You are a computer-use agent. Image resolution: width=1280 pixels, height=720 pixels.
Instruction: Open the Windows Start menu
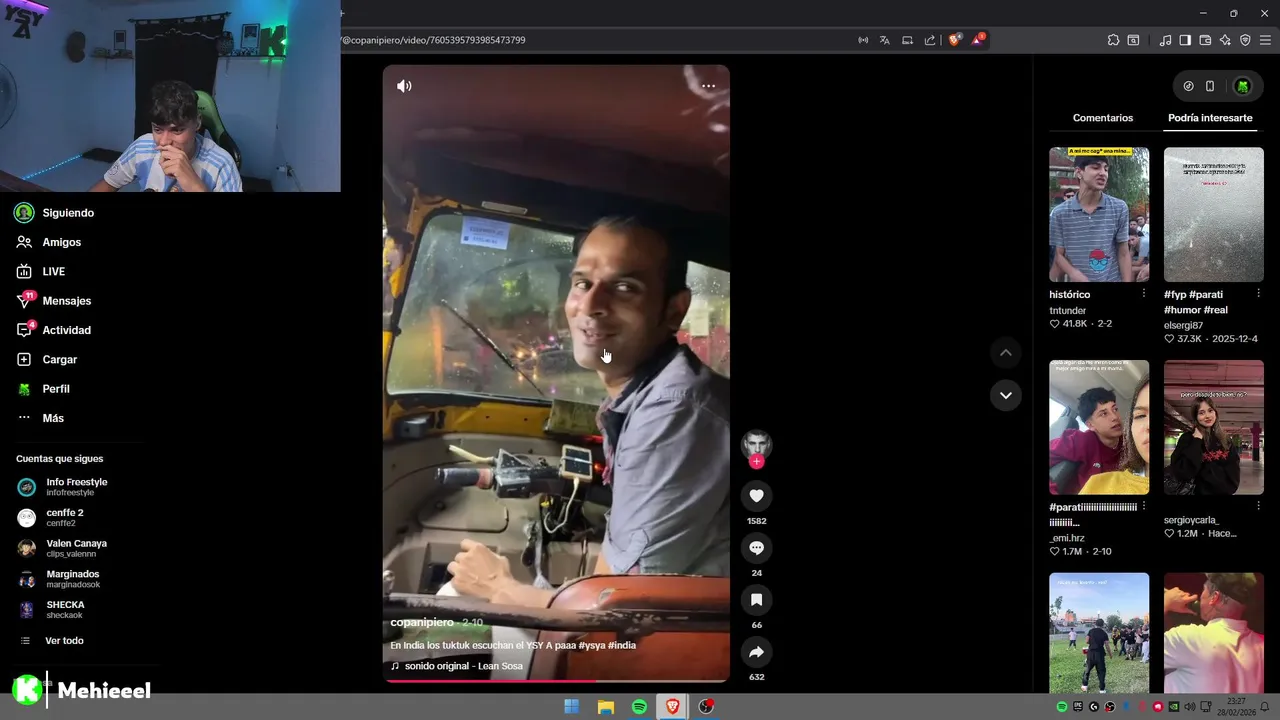tap(571, 707)
